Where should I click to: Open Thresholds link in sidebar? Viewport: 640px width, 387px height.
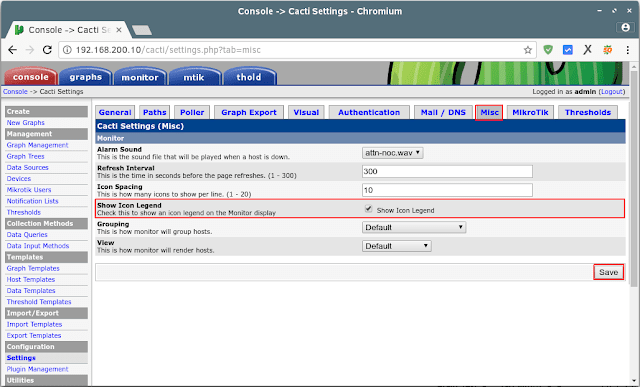(24, 212)
